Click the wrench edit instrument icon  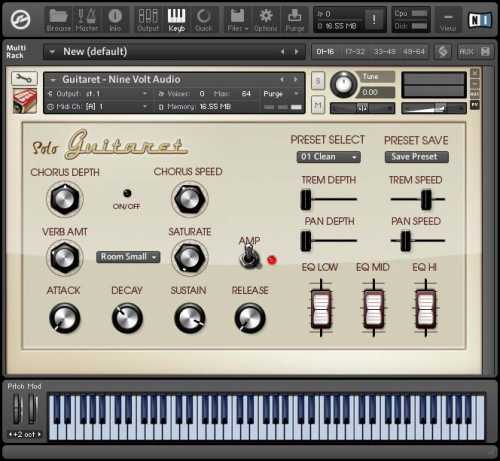[x=24, y=78]
